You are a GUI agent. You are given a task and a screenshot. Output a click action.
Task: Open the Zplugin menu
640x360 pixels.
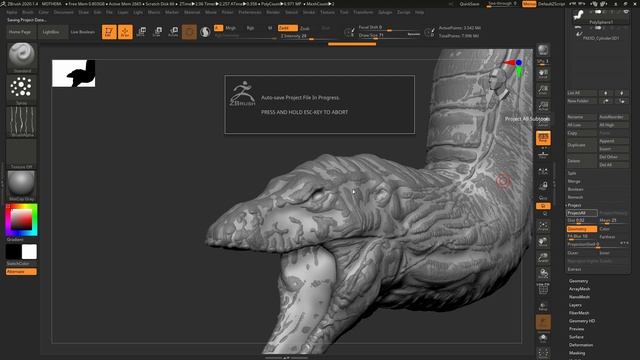(385, 12)
